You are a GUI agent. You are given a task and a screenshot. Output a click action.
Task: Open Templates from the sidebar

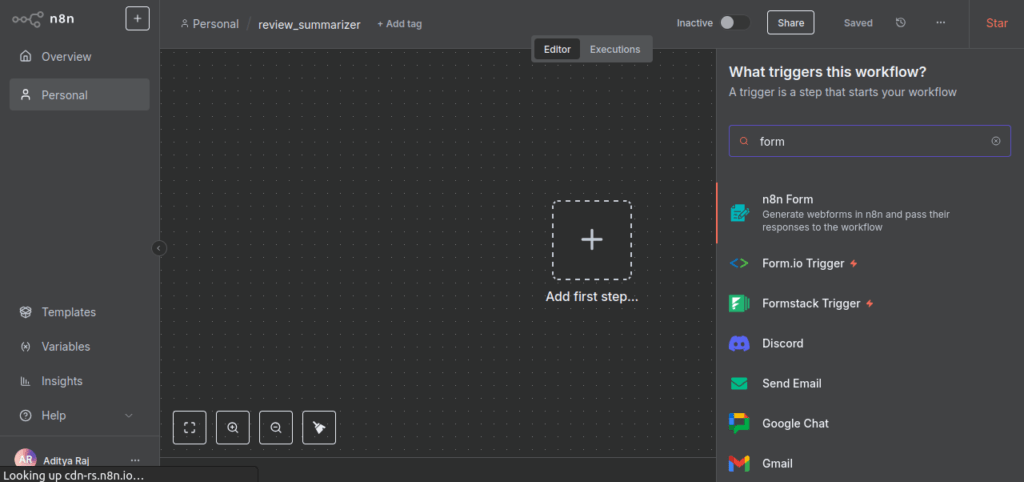coord(68,312)
